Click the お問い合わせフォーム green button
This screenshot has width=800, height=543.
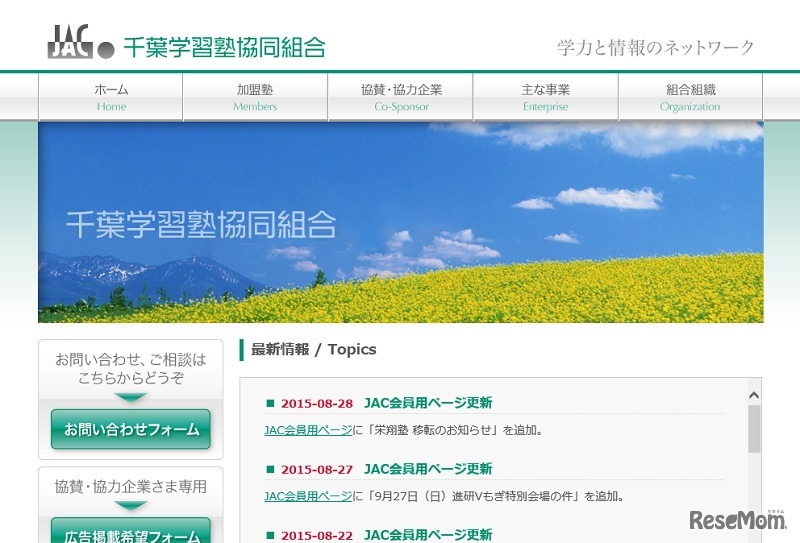point(131,429)
